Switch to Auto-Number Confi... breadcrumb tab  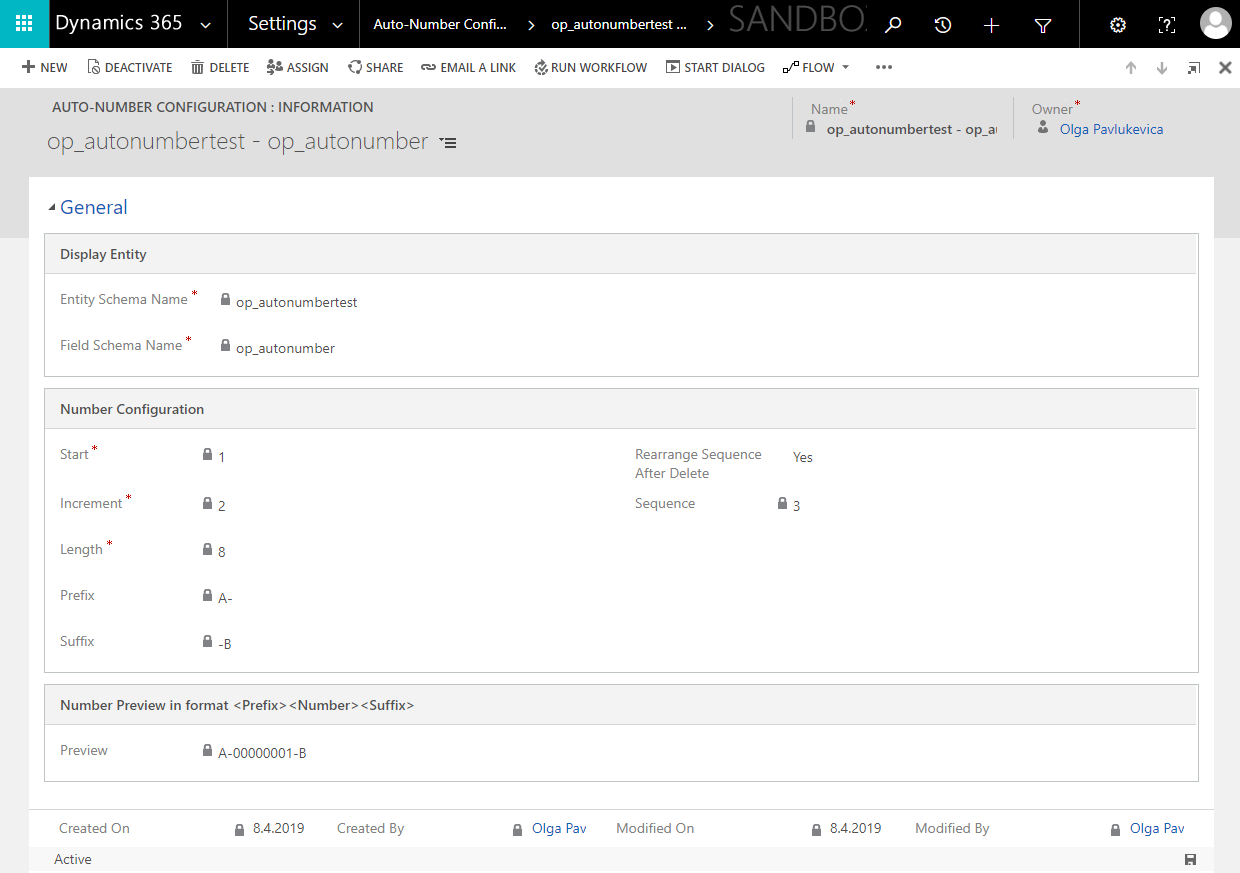pyautogui.click(x=440, y=24)
